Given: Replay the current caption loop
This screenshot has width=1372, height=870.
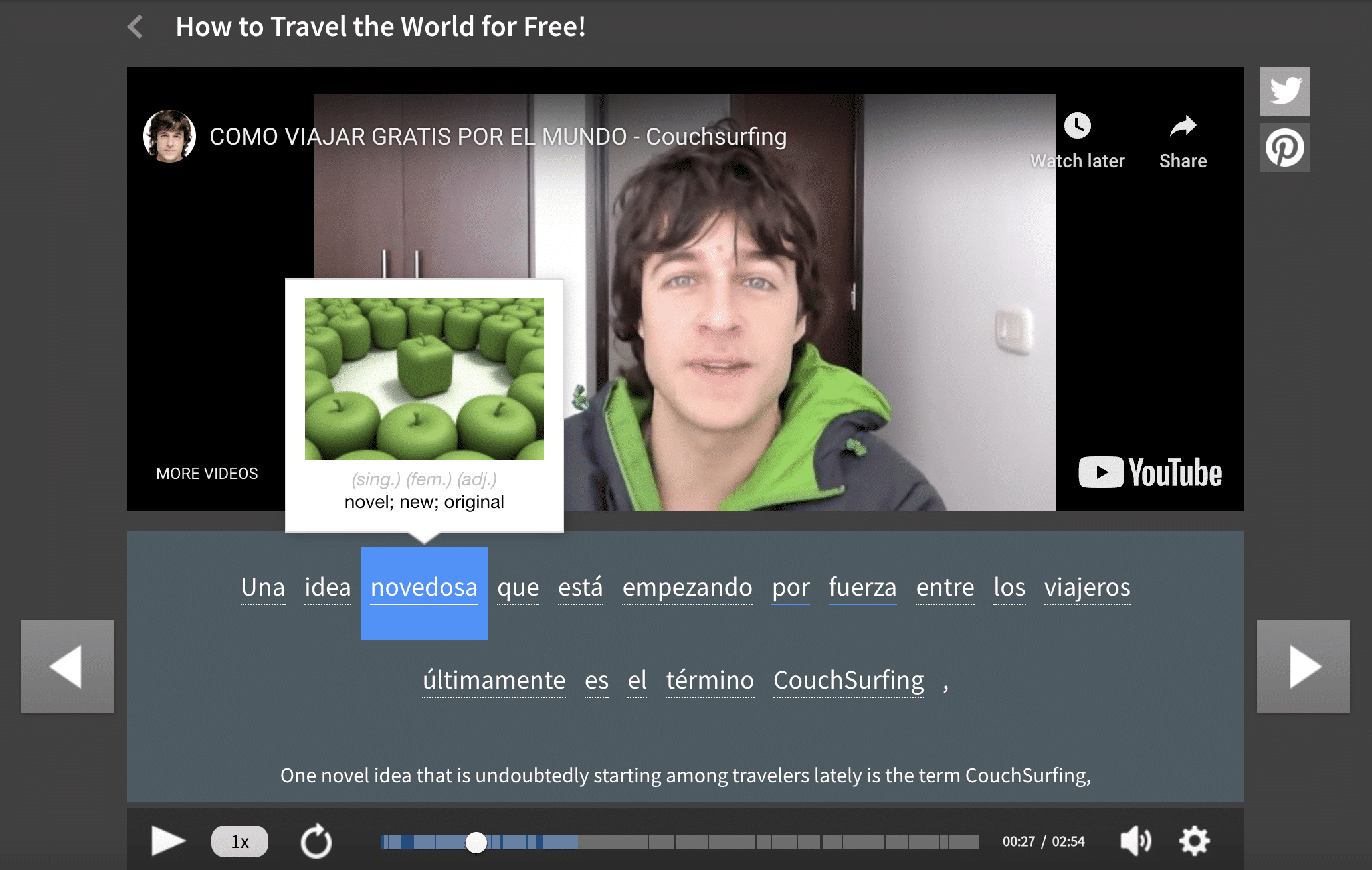Looking at the screenshot, I should [316, 841].
